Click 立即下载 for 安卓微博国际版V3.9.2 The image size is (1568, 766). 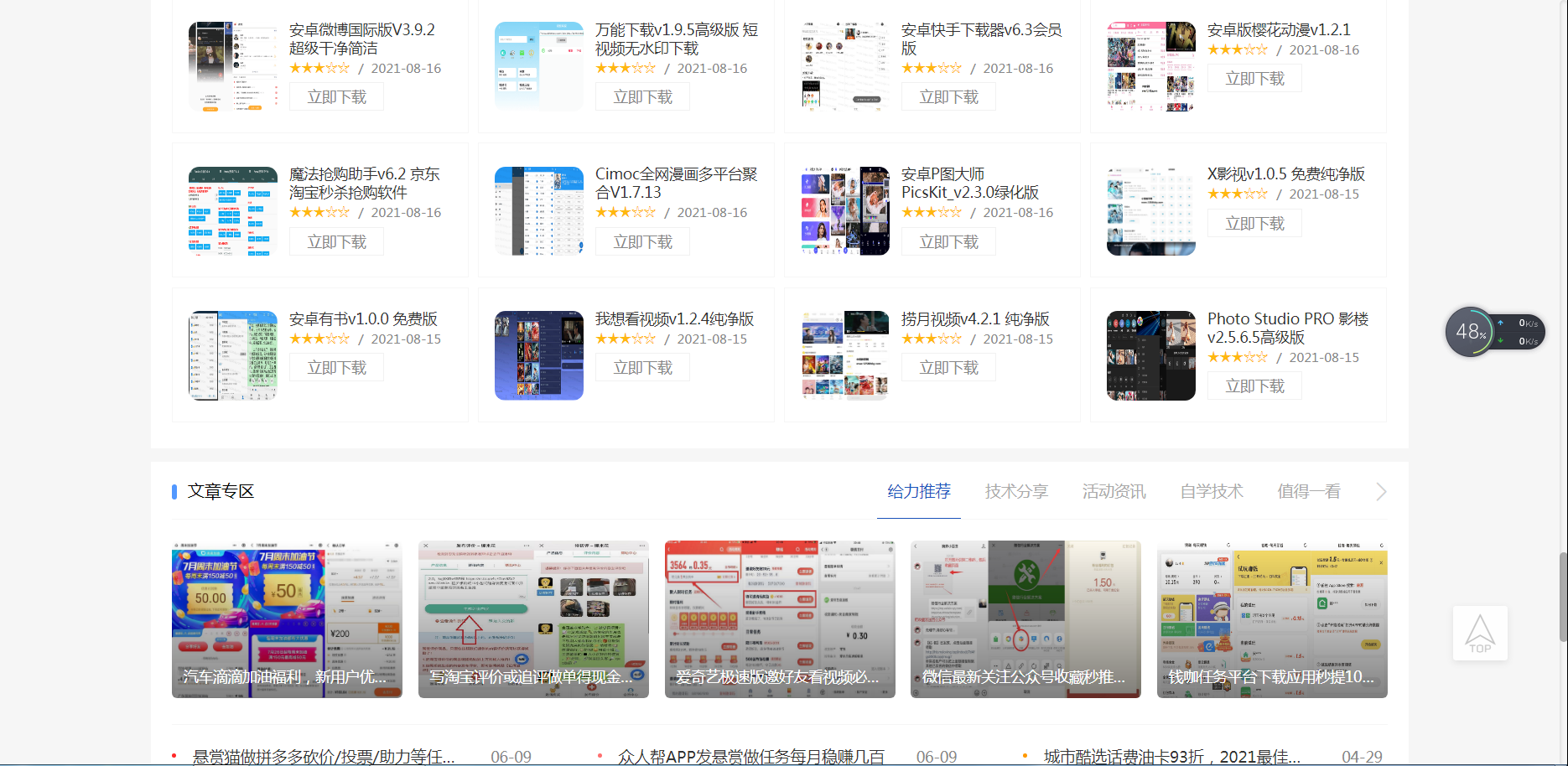click(335, 96)
